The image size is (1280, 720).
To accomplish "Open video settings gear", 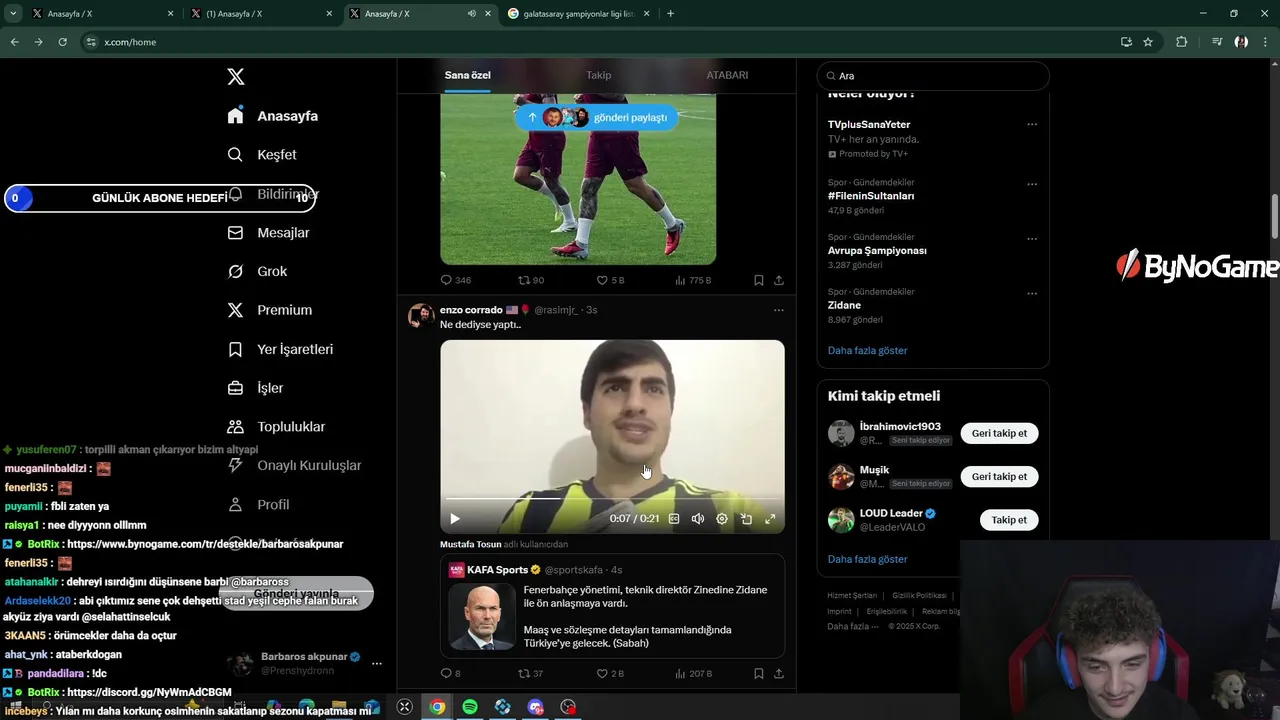I will pos(722,519).
